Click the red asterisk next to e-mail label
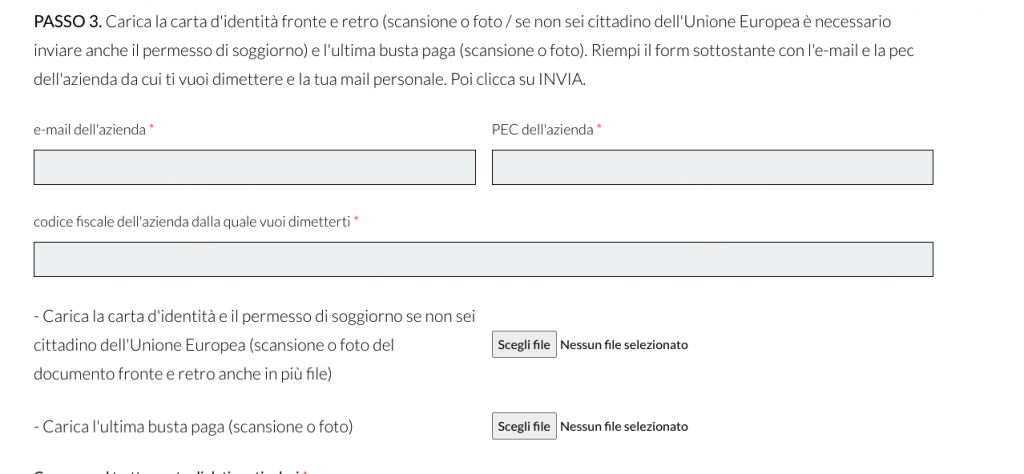This screenshot has width=1024, height=474. click(x=151, y=129)
